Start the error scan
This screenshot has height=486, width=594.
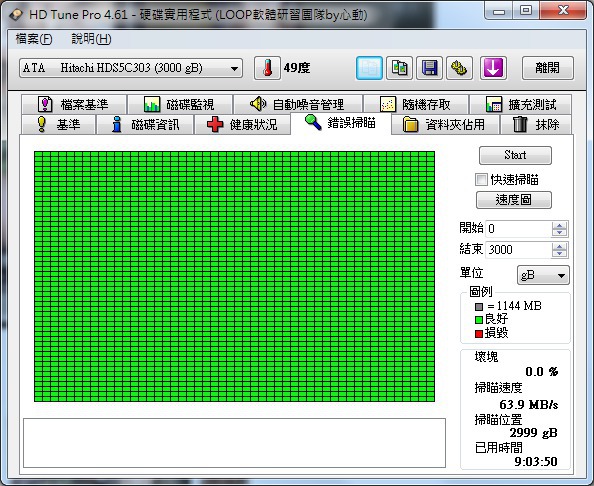(515, 155)
